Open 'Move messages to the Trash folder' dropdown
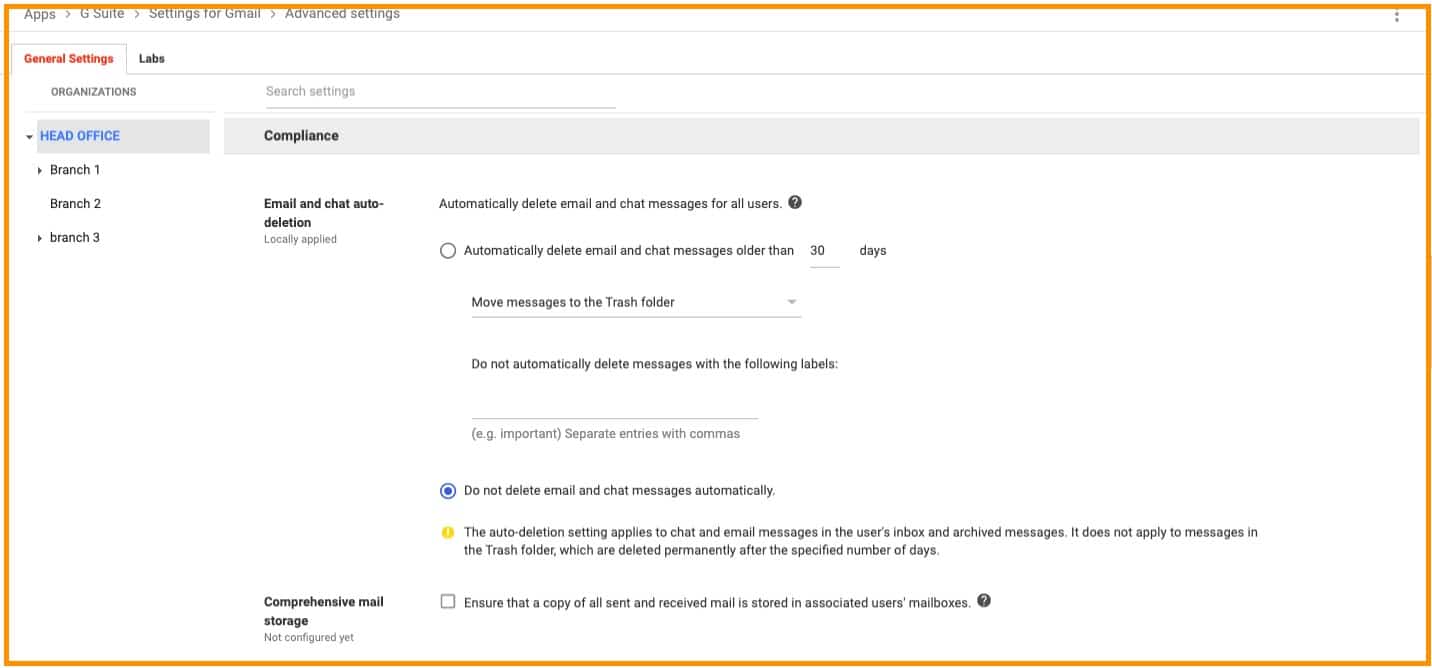 [x=635, y=302]
